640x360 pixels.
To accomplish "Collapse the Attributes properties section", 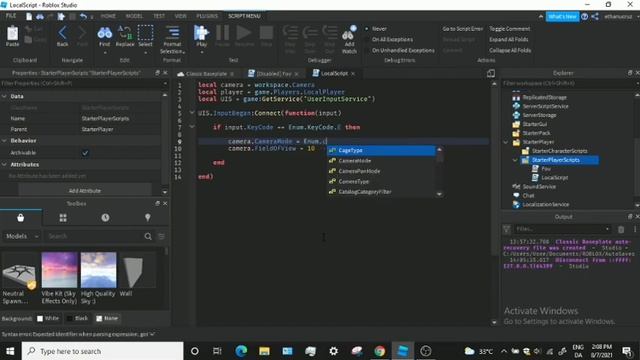I will click(4, 164).
